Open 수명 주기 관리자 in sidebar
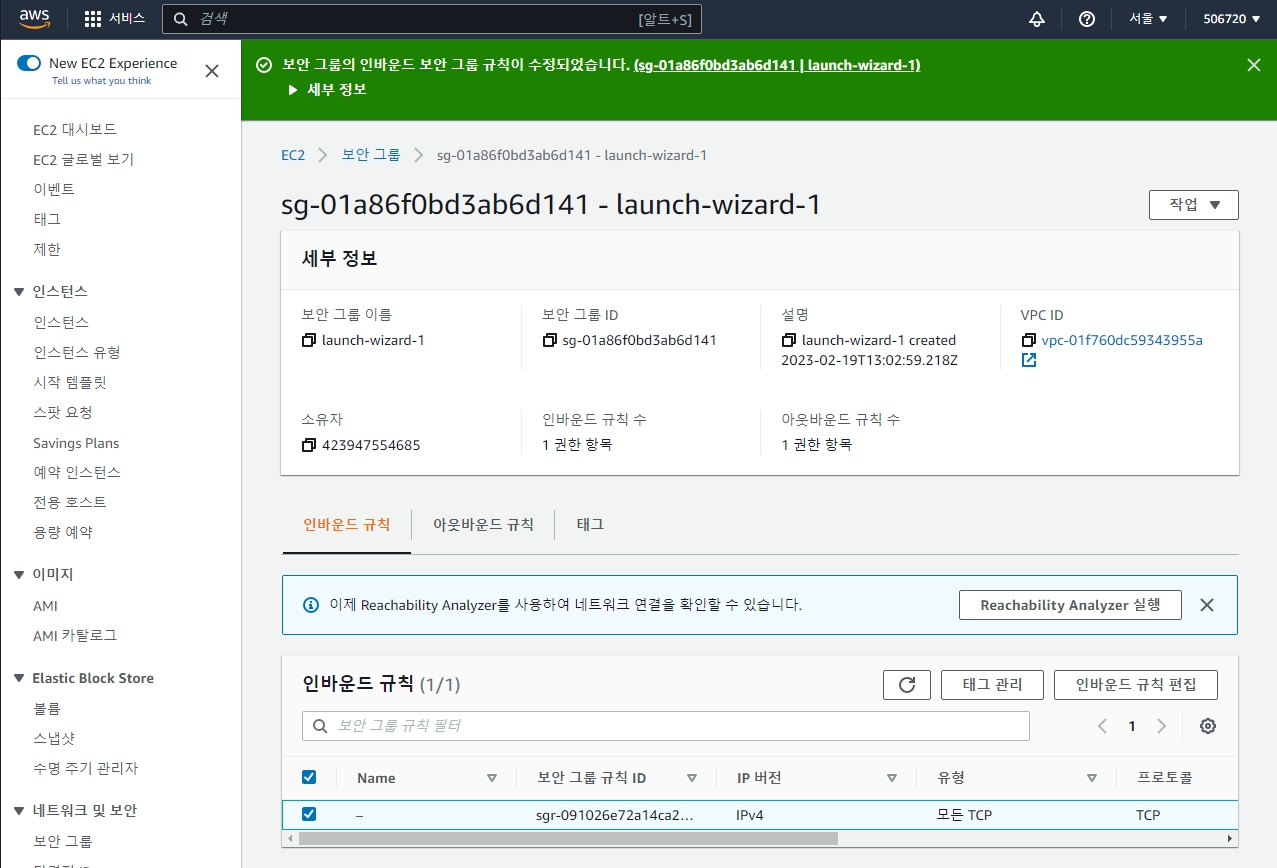Screen dimensions: 1277x868 (85, 769)
